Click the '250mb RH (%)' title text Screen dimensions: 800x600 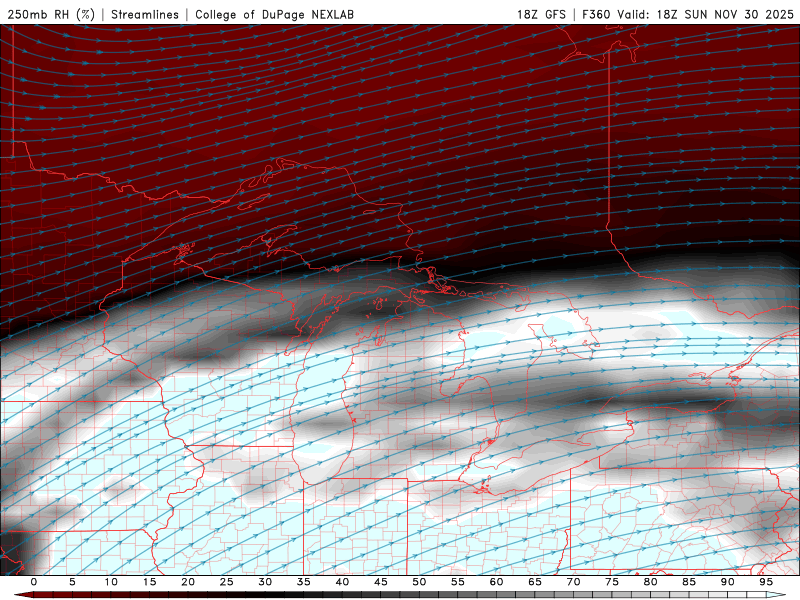pyautogui.click(x=51, y=14)
